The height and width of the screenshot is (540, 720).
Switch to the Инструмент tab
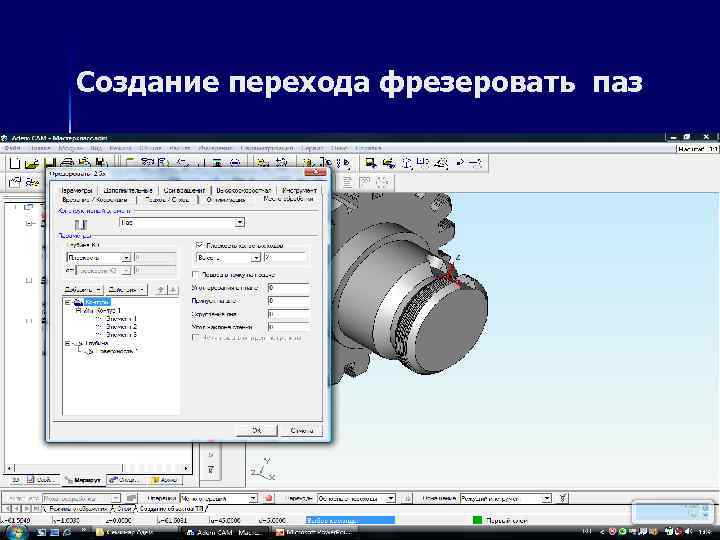[299, 190]
